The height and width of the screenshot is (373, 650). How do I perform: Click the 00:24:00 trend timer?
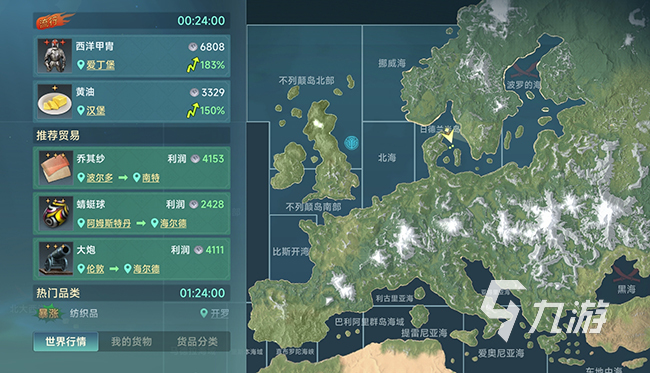tap(201, 21)
